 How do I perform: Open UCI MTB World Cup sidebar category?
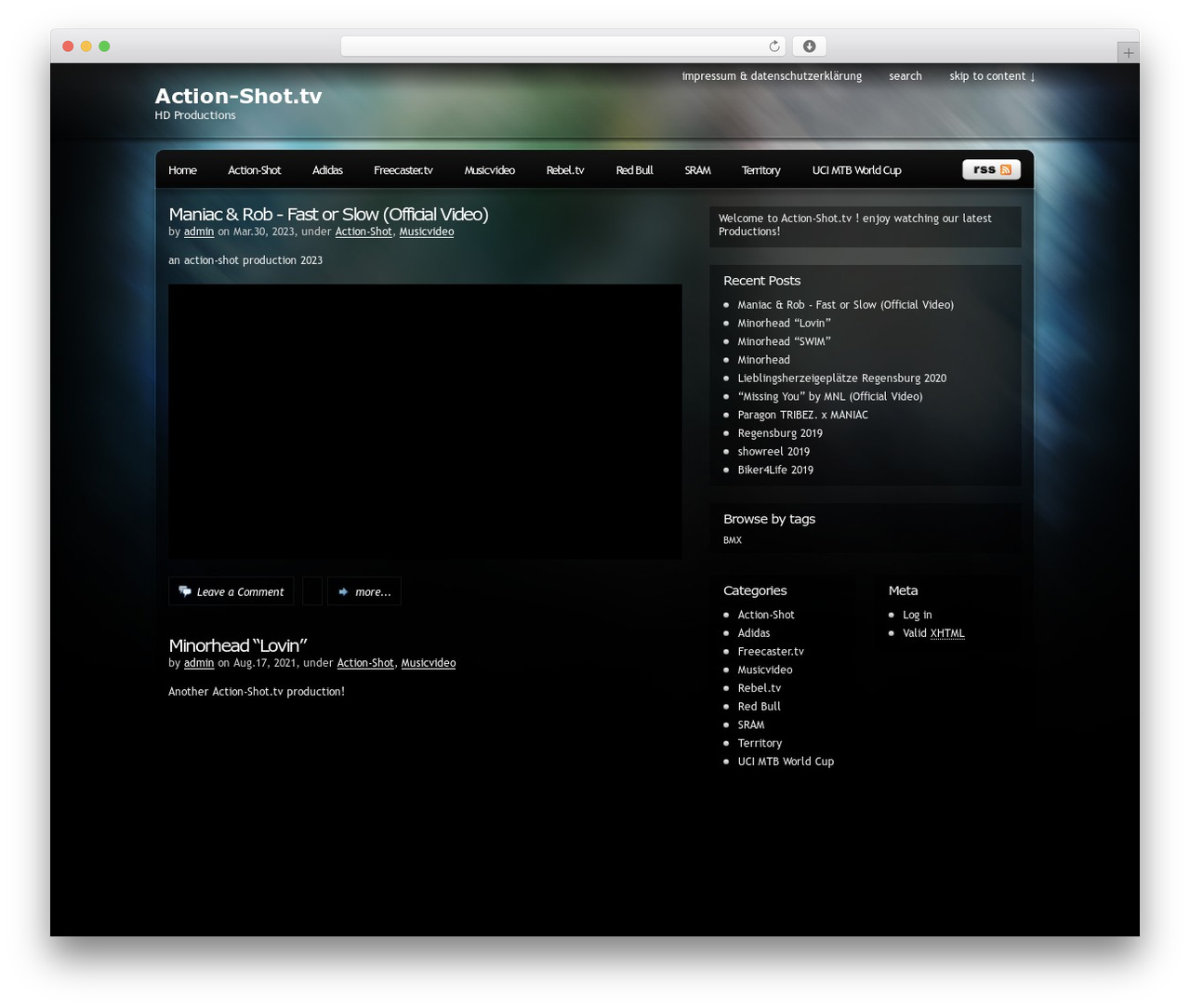tap(786, 762)
